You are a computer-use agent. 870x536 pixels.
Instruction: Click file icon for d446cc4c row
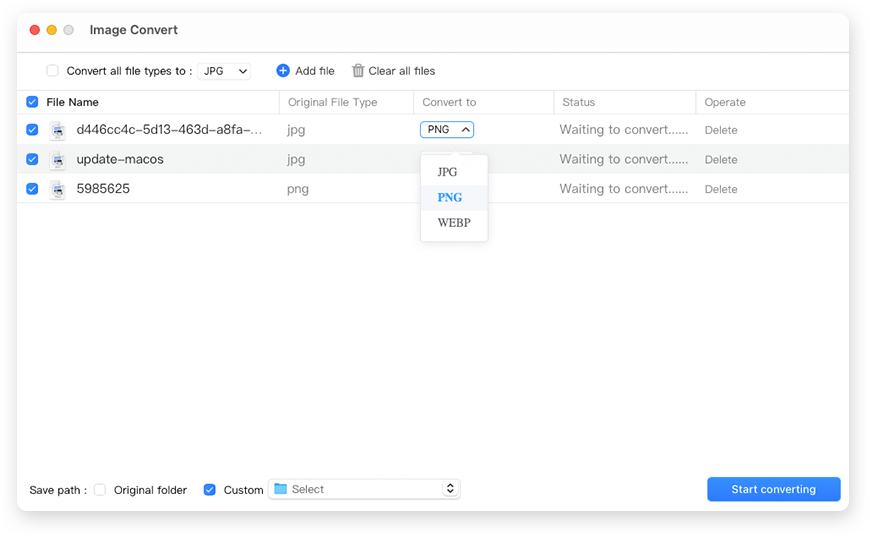point(58,130)
